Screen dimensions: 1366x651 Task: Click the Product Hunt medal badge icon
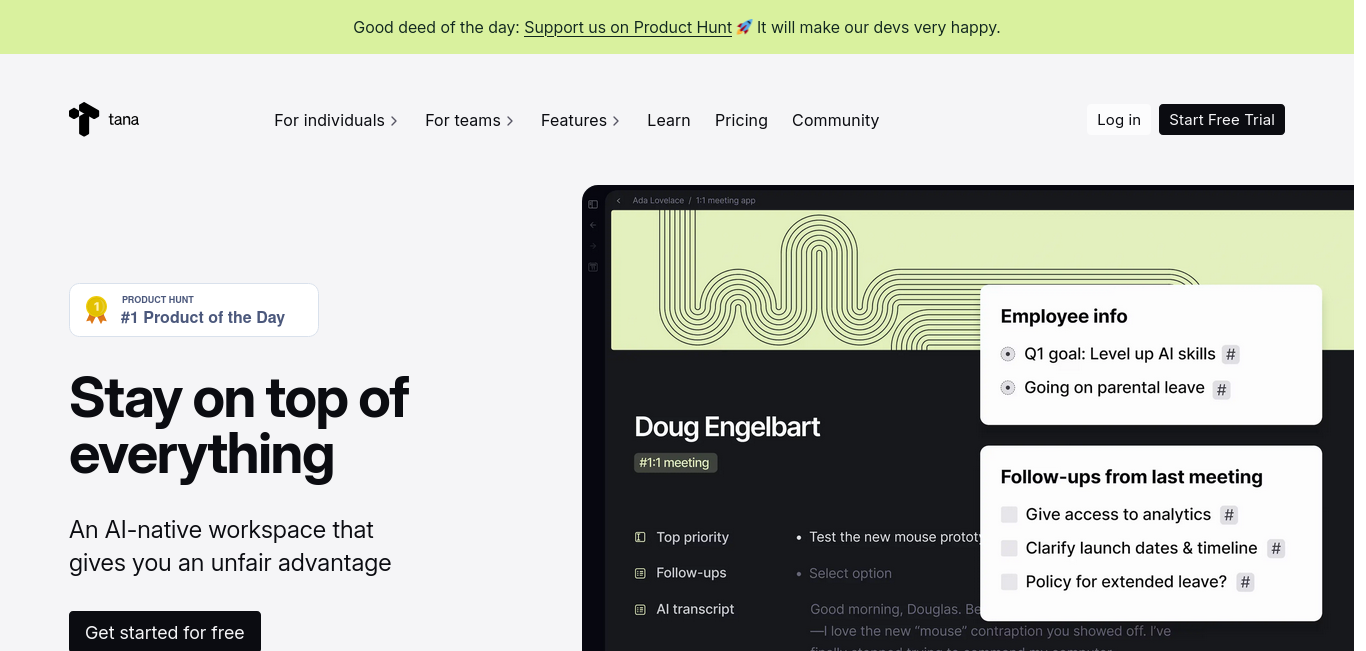point(96,309)
